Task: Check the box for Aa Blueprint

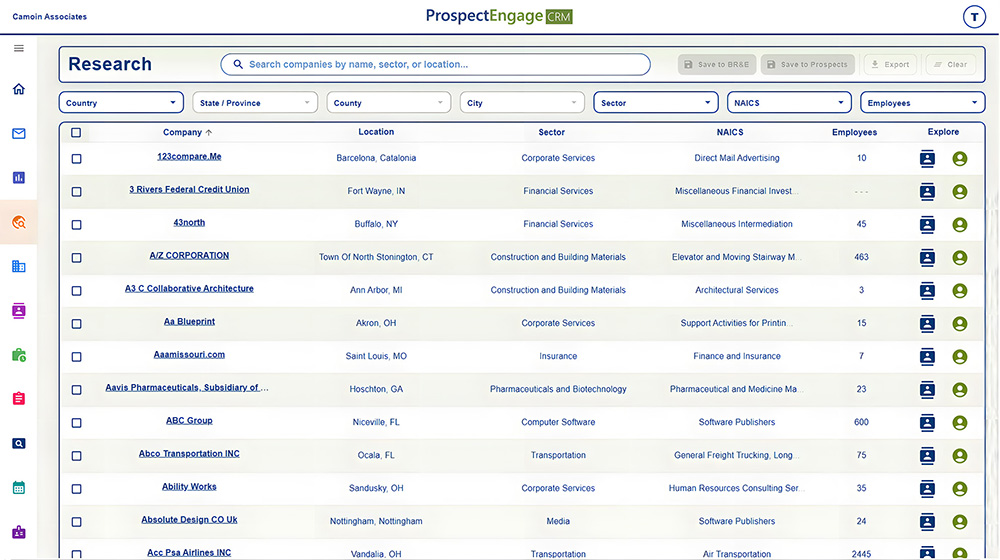Action: point(77,323)
